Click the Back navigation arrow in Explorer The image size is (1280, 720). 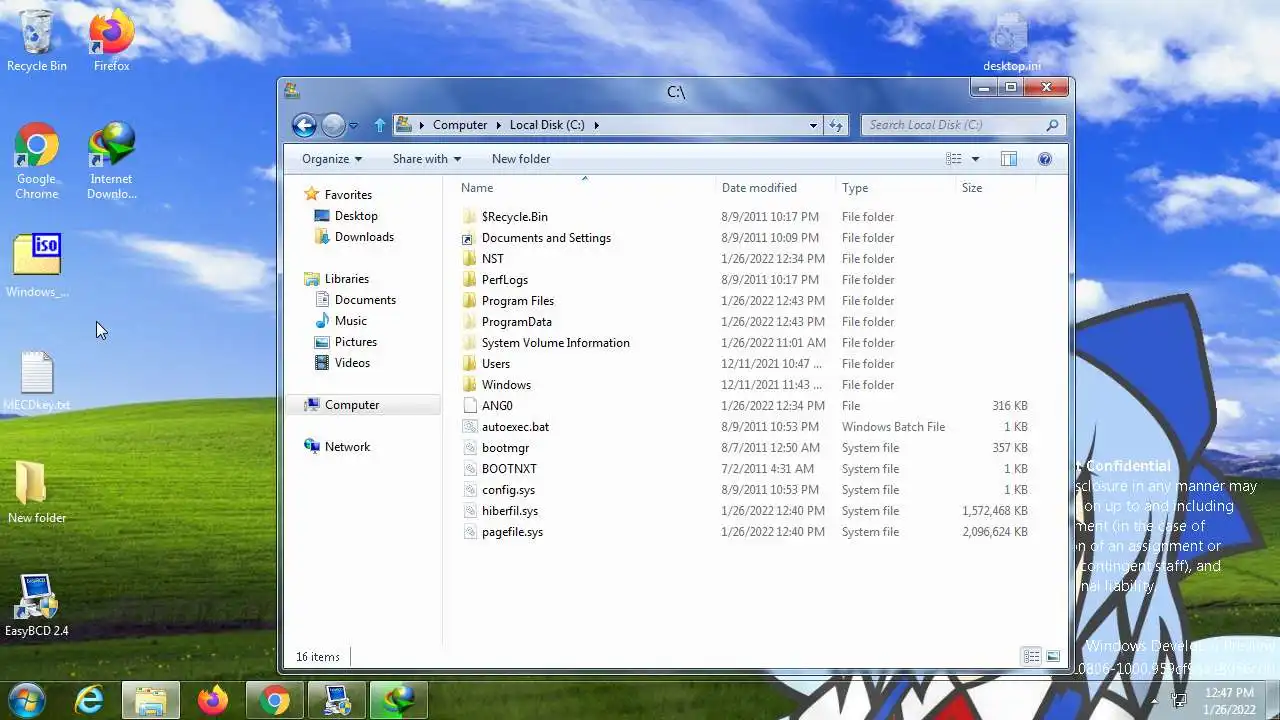point(304,125)
